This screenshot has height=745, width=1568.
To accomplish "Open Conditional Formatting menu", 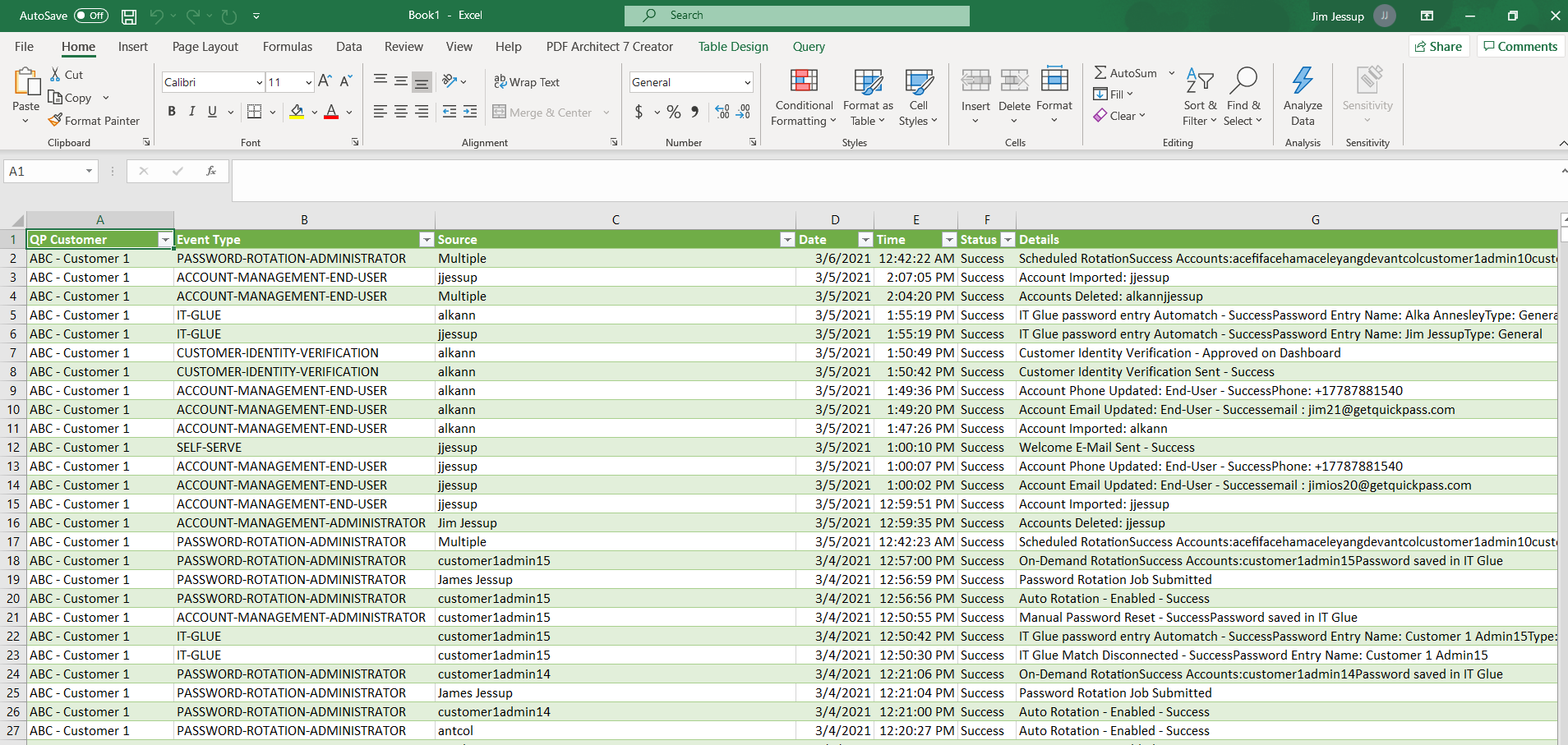I will (804, 97).
